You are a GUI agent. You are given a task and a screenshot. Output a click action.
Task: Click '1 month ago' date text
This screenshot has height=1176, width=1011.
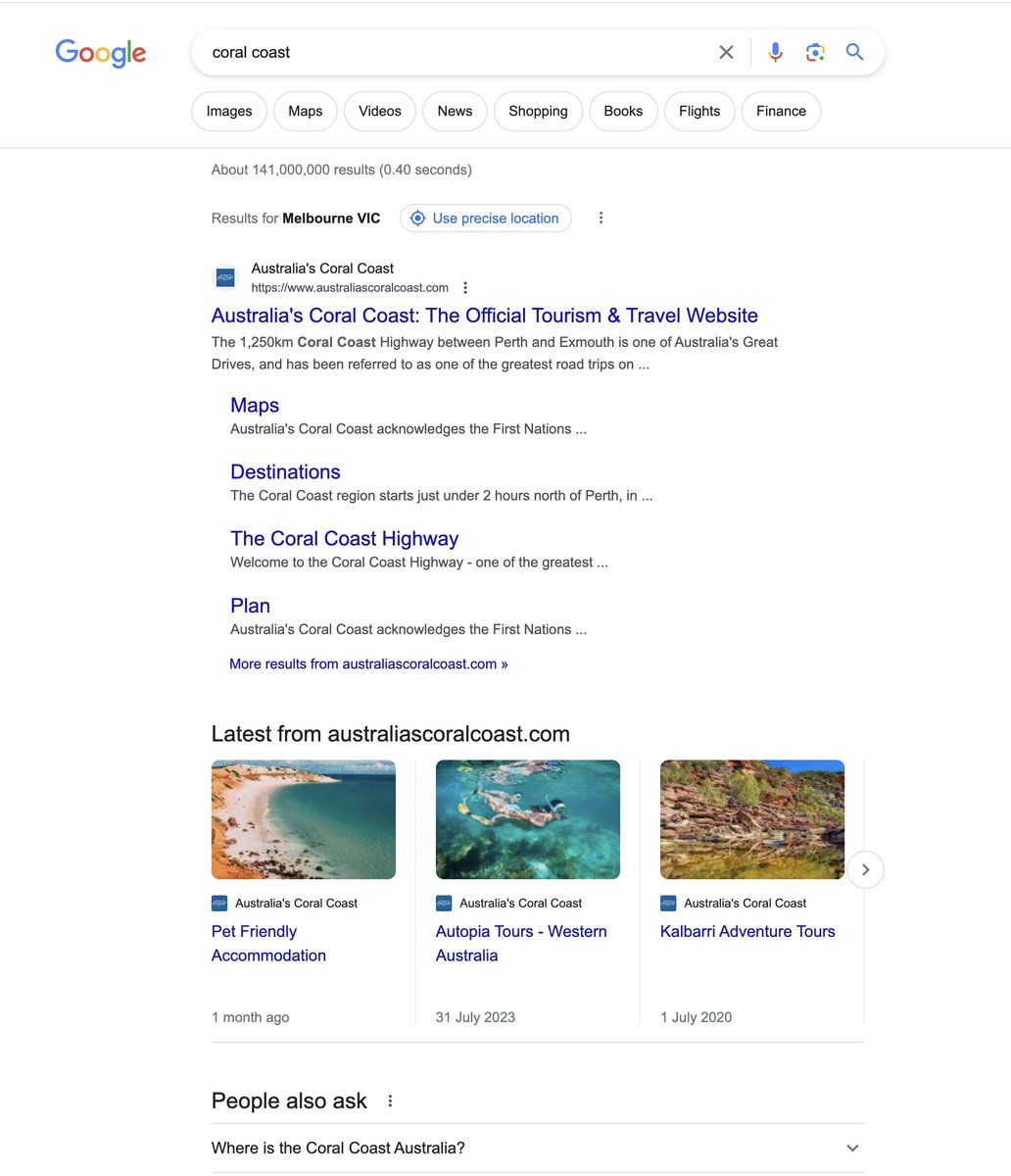250,1017
